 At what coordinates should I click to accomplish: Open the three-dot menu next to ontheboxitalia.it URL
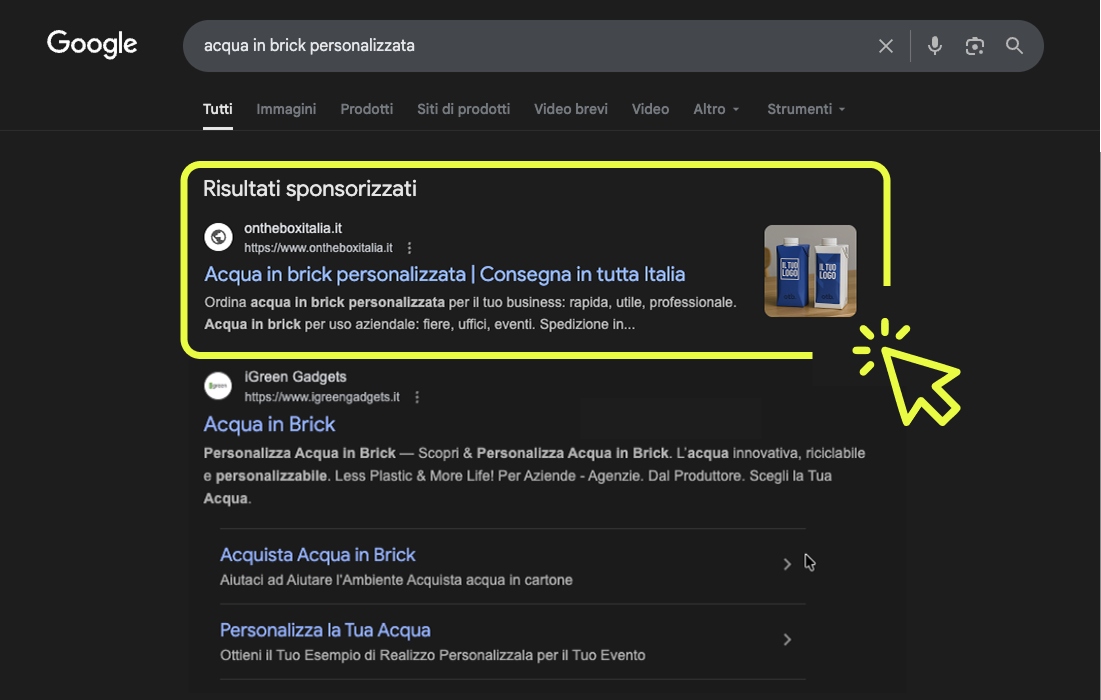pyautogui.click(x=409, y=248)
